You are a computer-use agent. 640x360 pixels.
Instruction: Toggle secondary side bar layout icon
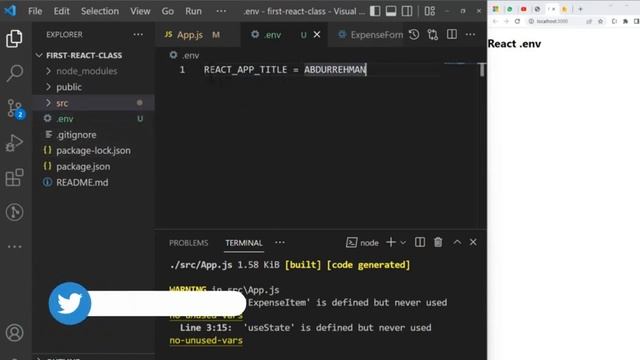(x=407, y=11)
